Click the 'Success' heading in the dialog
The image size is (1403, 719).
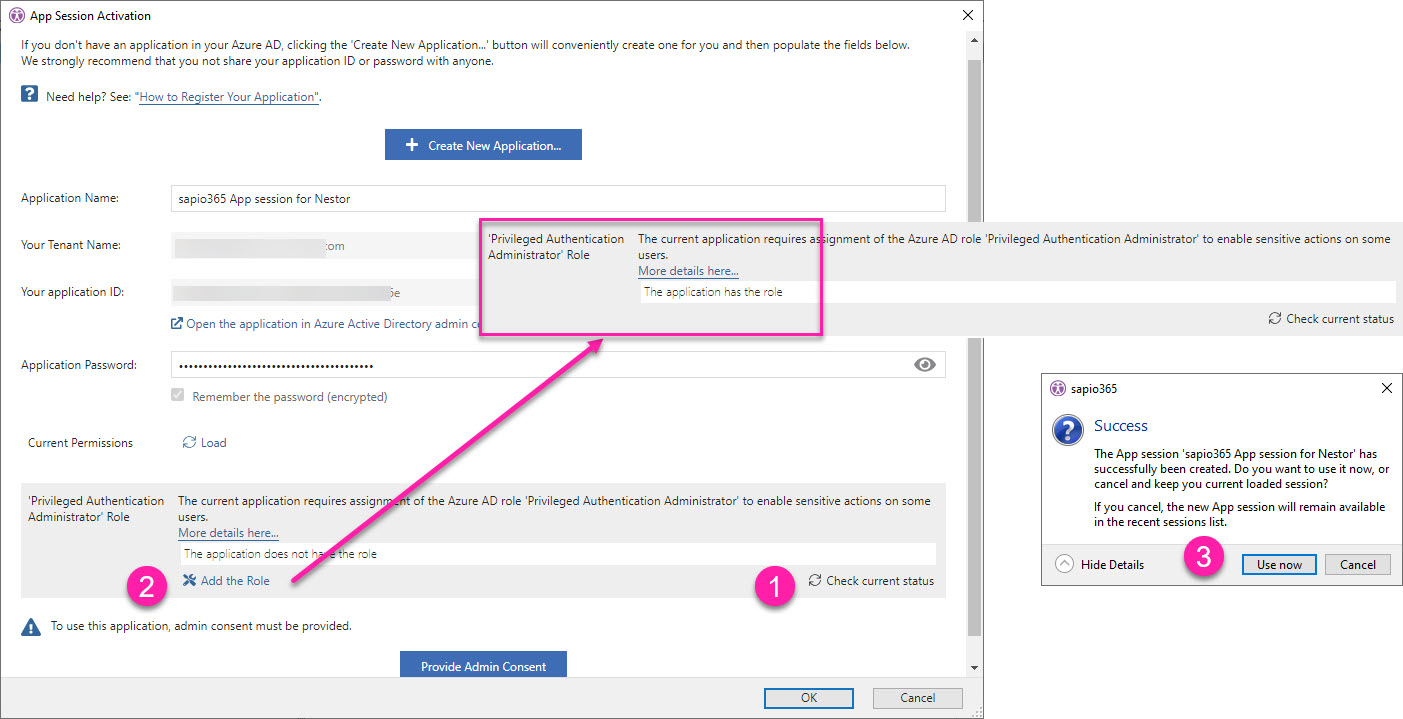(1121, 426)
